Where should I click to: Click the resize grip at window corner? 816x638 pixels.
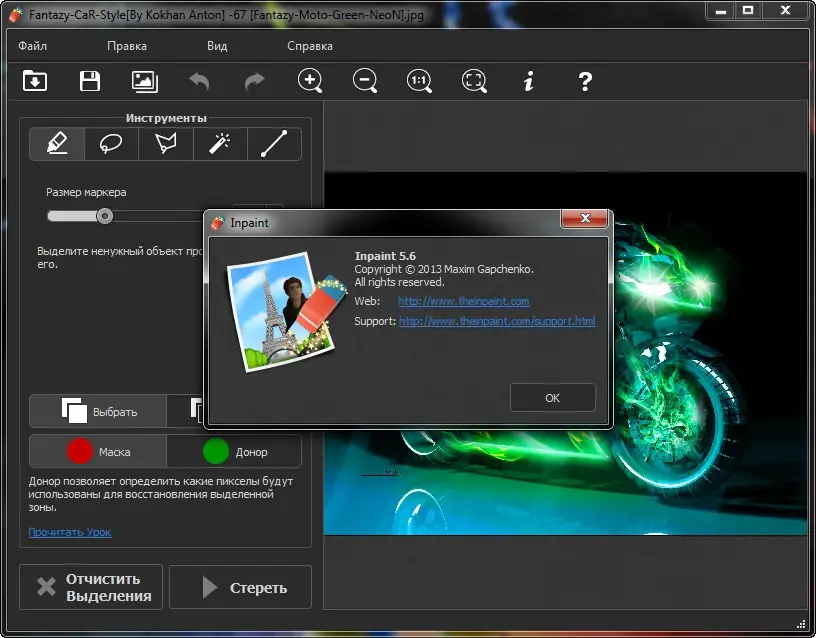801,624
